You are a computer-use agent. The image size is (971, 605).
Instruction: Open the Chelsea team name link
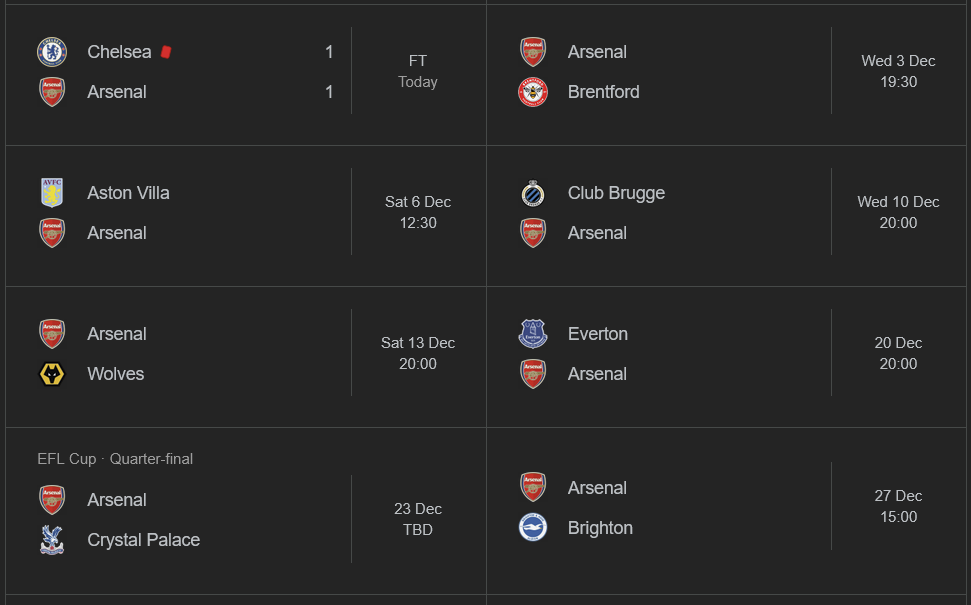click(x=119, y=52)
